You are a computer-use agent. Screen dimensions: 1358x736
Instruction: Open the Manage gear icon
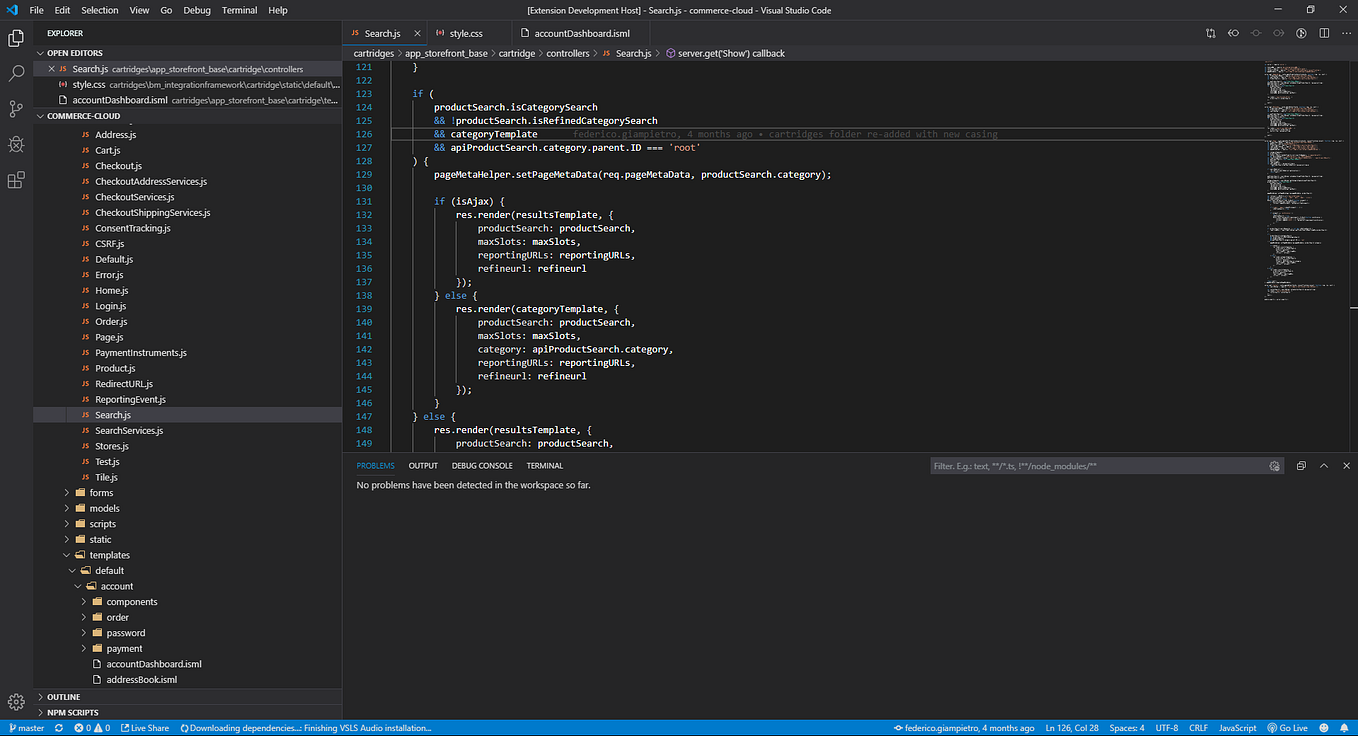(15, 702)
